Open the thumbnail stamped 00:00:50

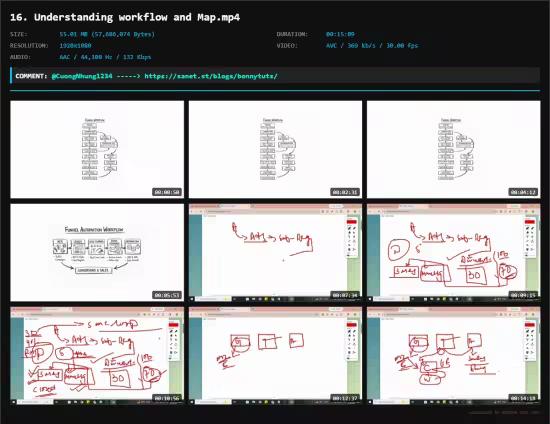coord(97,149)
